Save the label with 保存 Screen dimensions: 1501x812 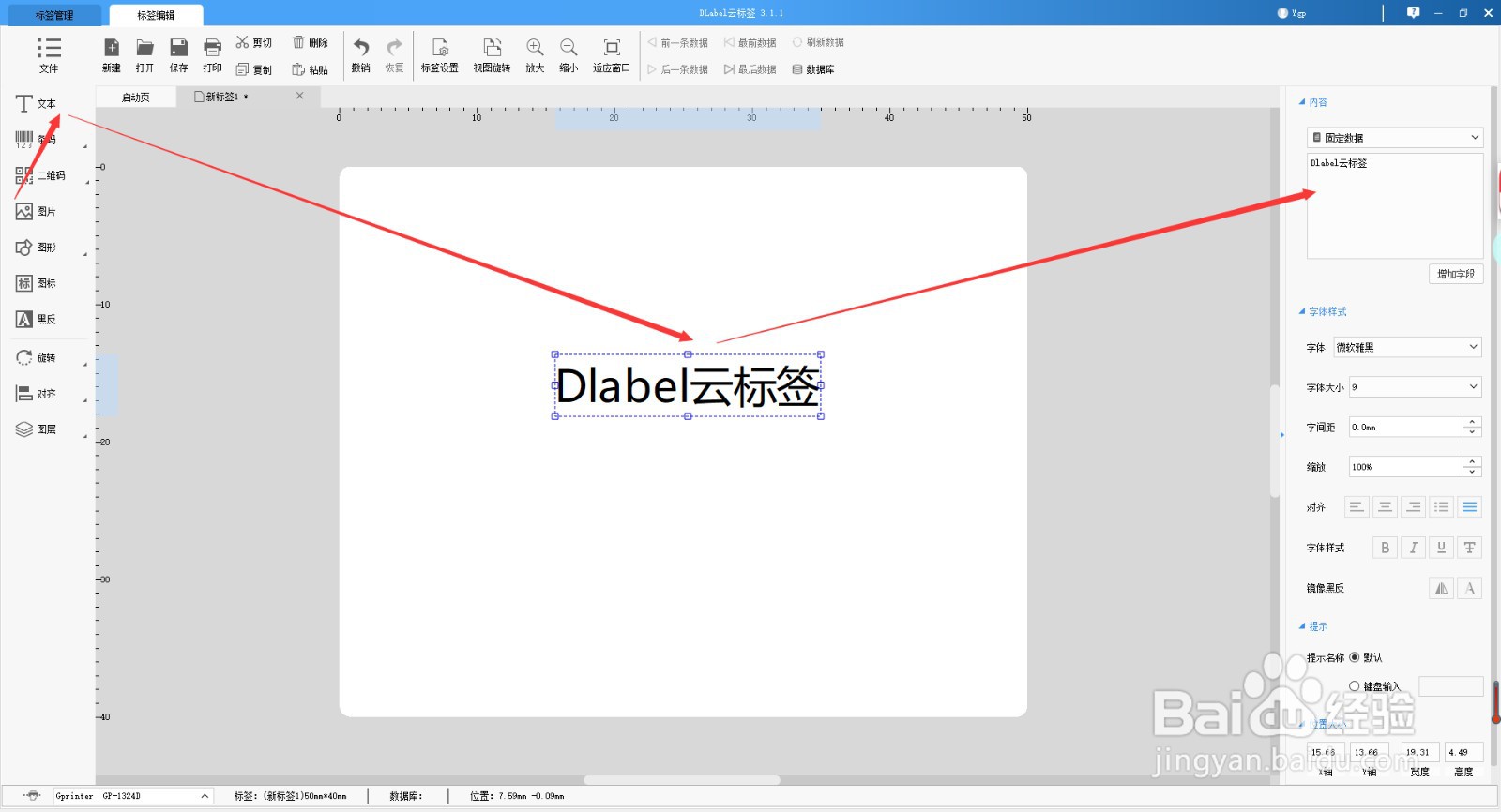point(178,55)
